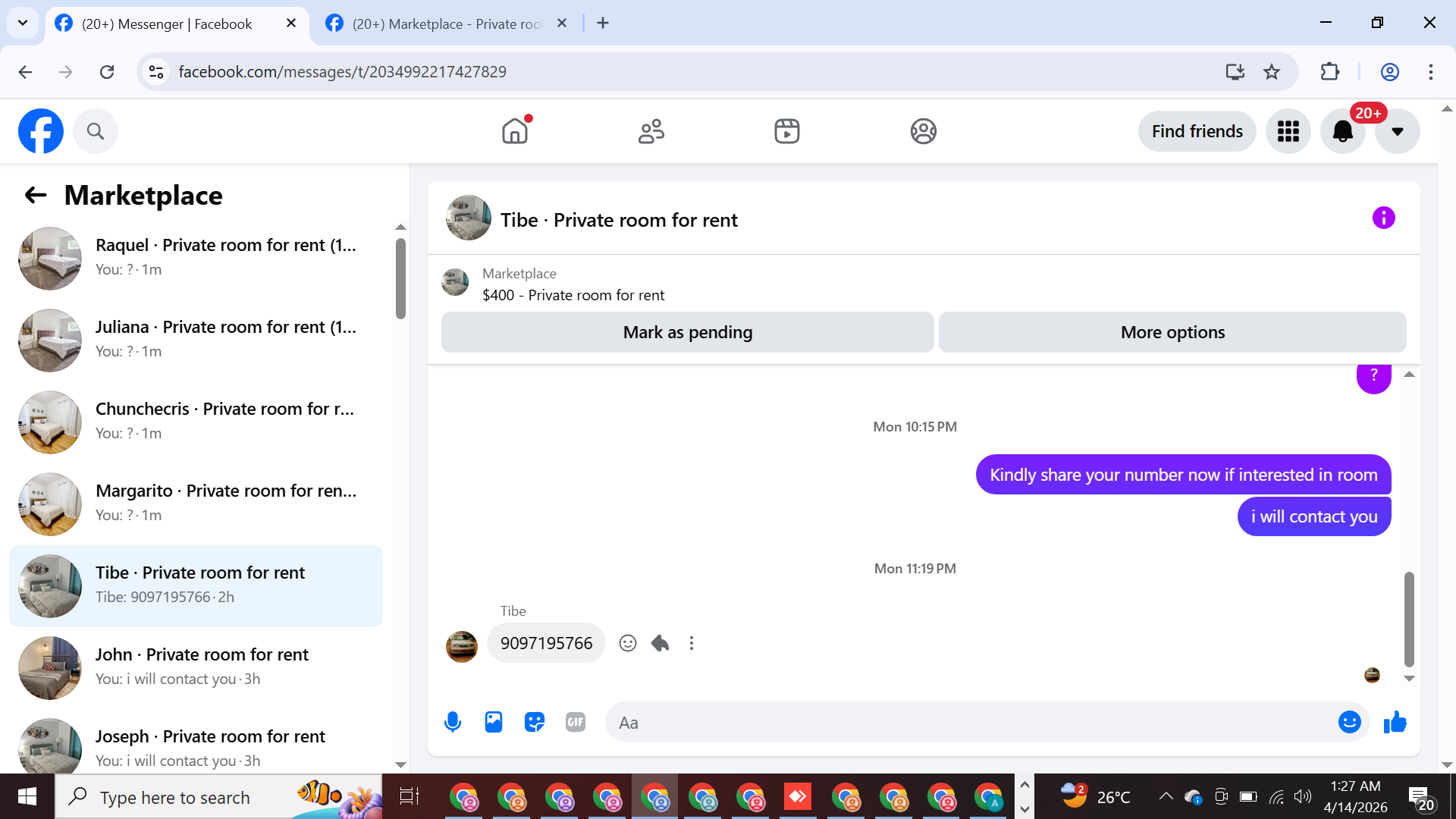The height and width of the screenshot is (819, 1456).
Task: Open Windows Task View on taskbar
Action: [x=409, y=796]
